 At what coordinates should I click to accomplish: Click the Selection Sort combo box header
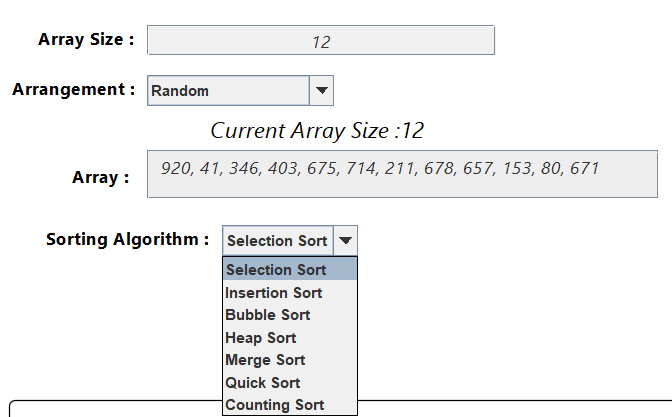pos(290,240)
